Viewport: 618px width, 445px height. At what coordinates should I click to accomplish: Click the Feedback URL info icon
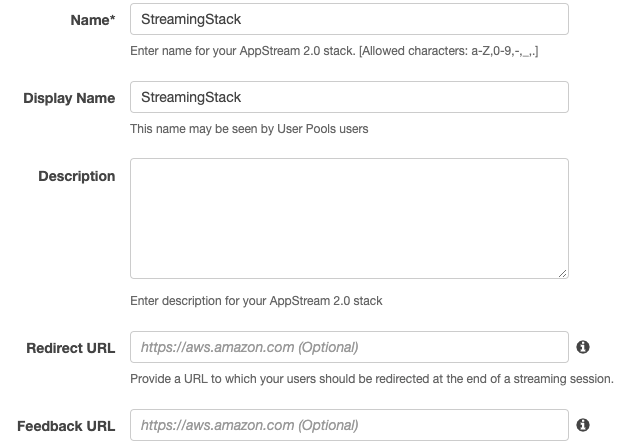(583, 425)
